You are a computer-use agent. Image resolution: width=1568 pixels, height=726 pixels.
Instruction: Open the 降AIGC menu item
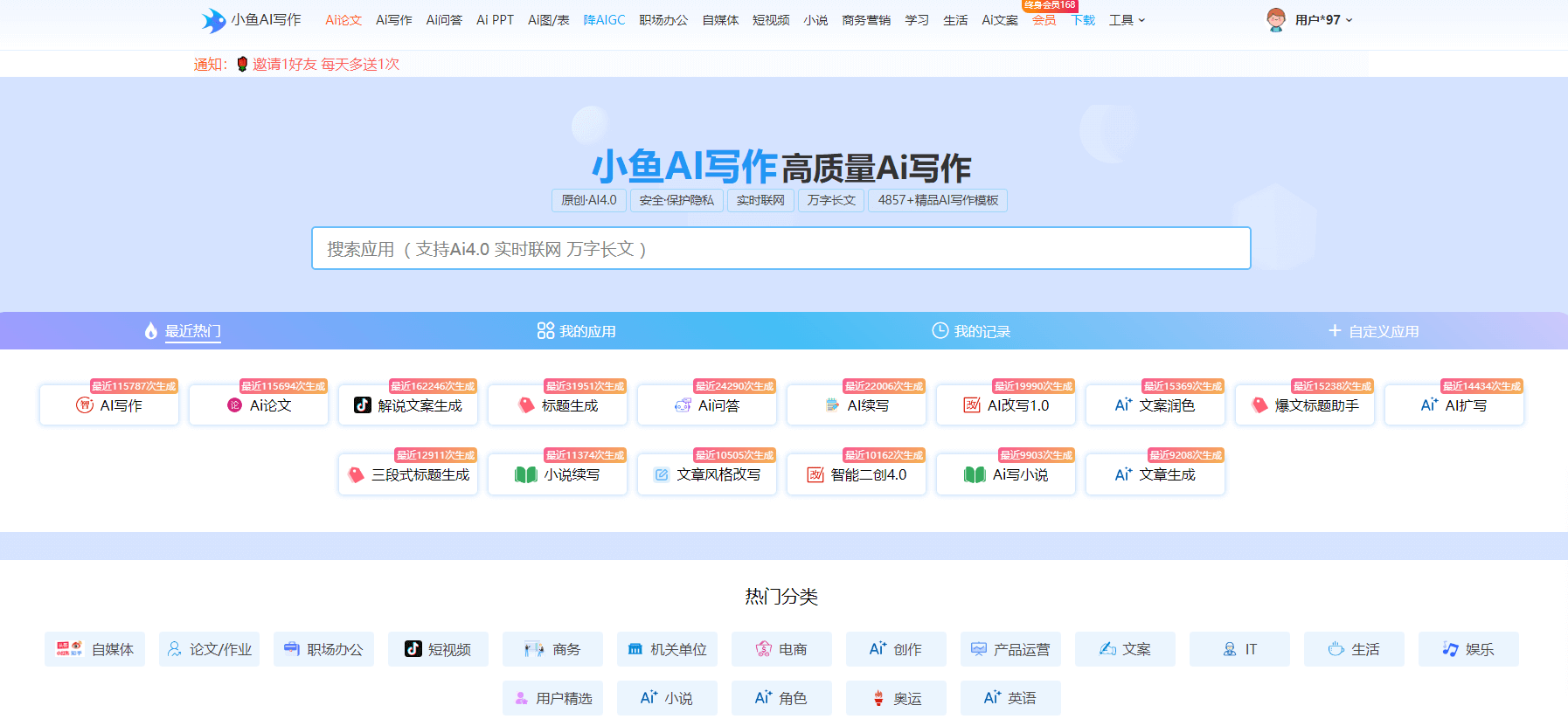coord(604,20)
